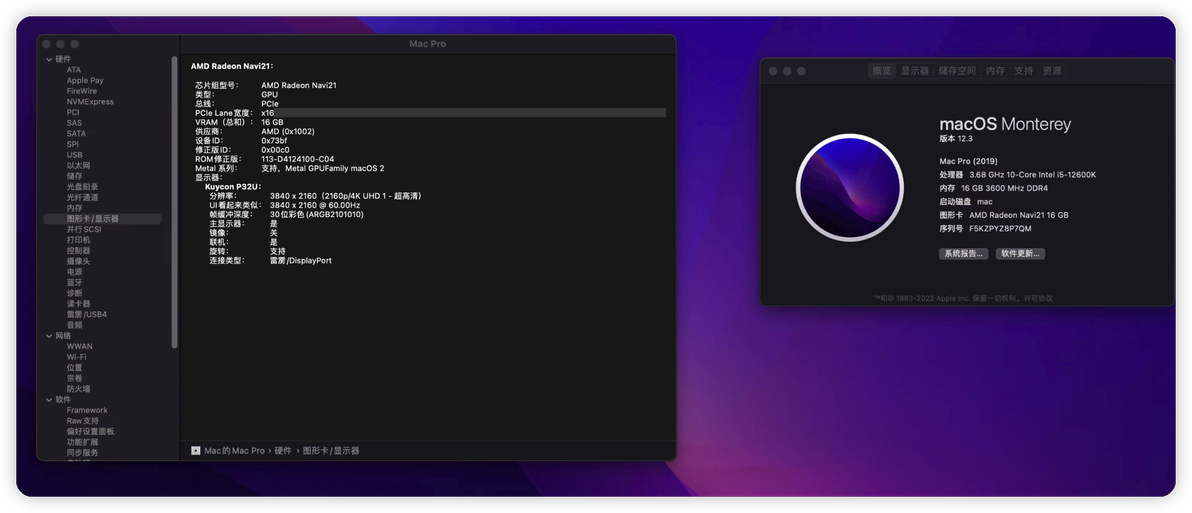Select 光纤通道 in the sidebar
Screen dimensions: 1192x513
82,198
